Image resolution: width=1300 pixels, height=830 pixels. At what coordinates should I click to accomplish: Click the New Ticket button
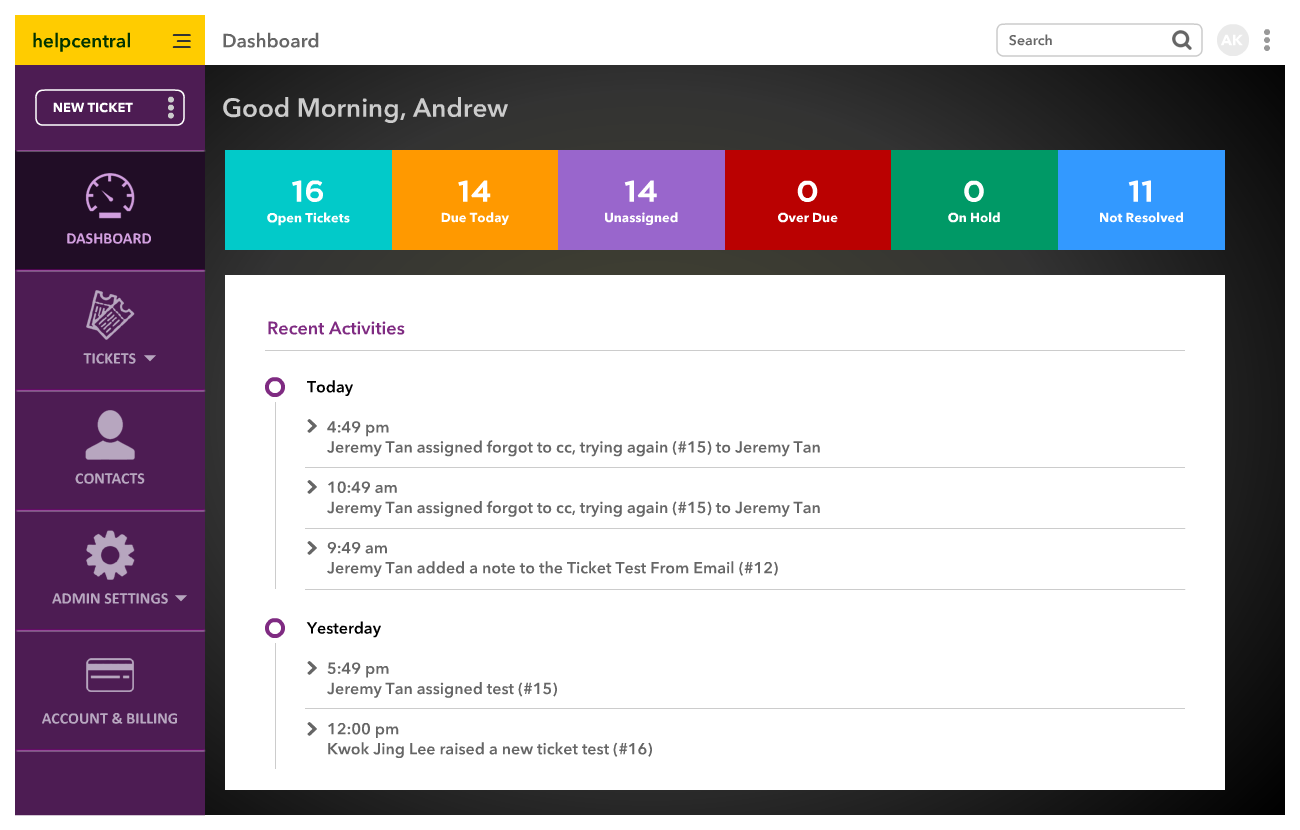[110, 108]
